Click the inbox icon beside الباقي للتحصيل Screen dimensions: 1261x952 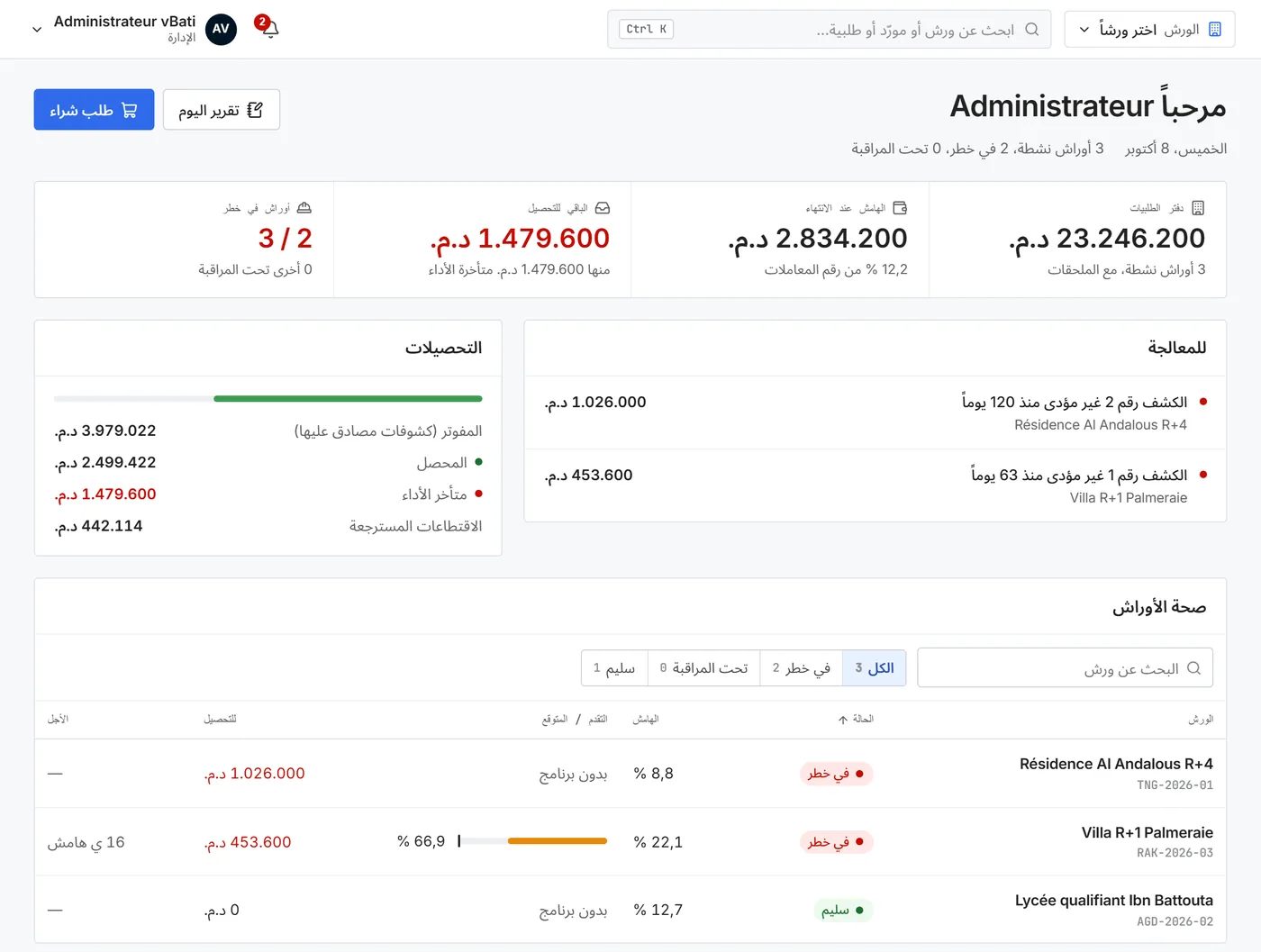pos(603,208)
